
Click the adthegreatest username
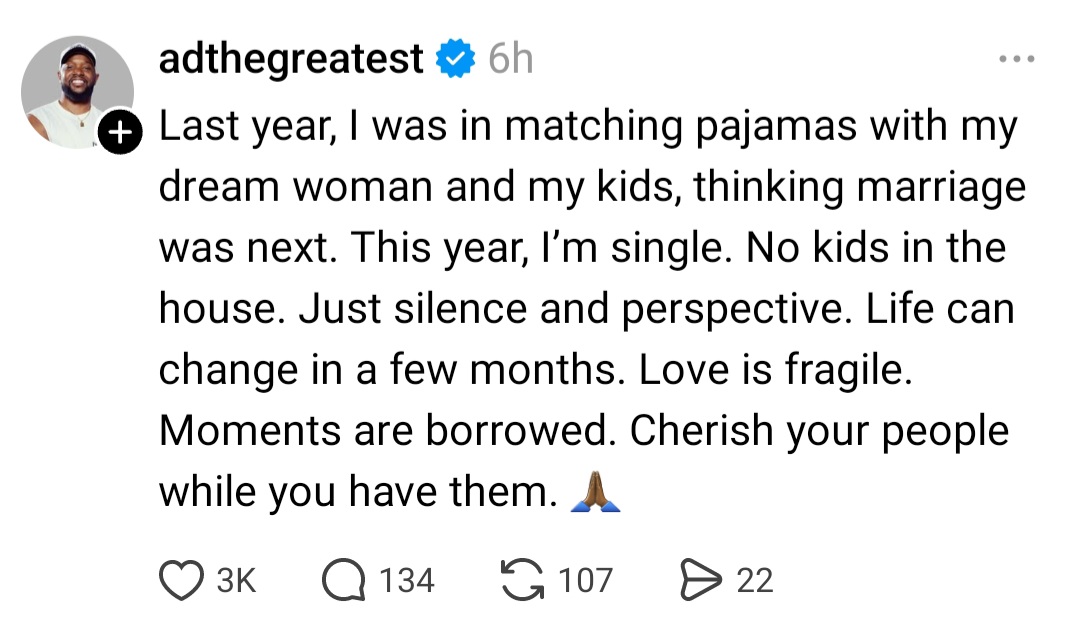291,60
